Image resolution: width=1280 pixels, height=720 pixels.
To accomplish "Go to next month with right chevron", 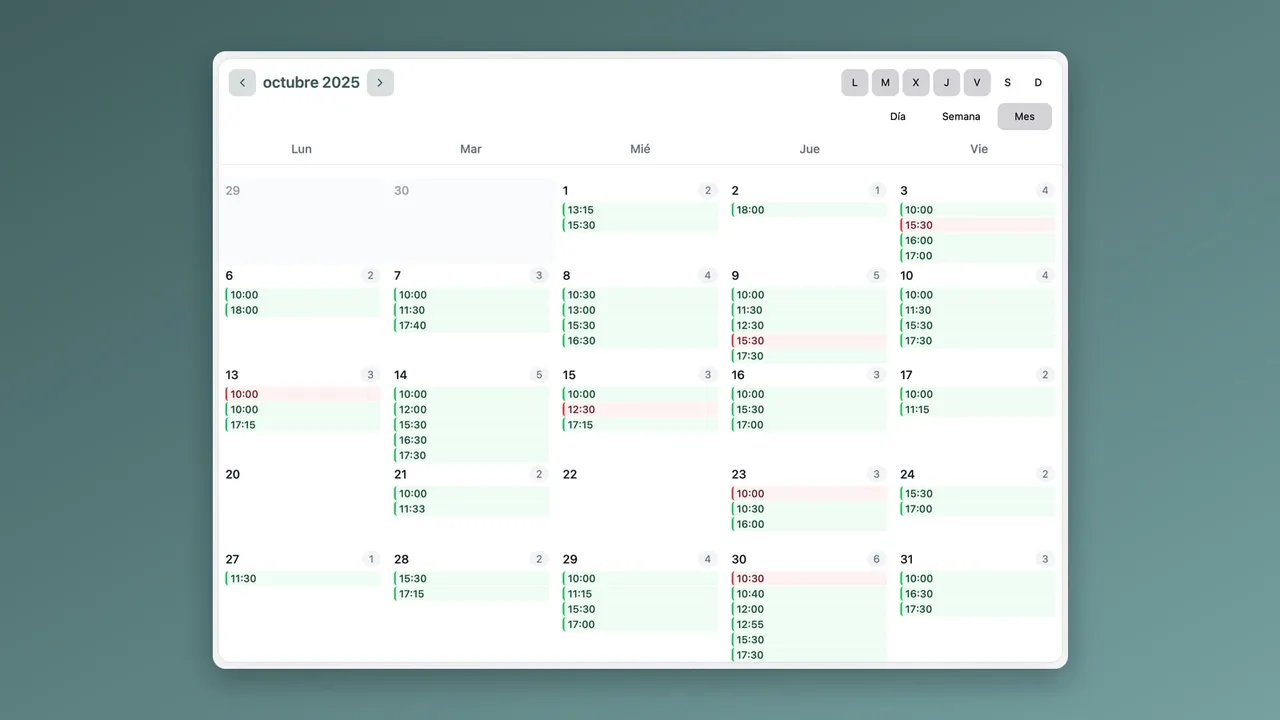I will [380, 83].
